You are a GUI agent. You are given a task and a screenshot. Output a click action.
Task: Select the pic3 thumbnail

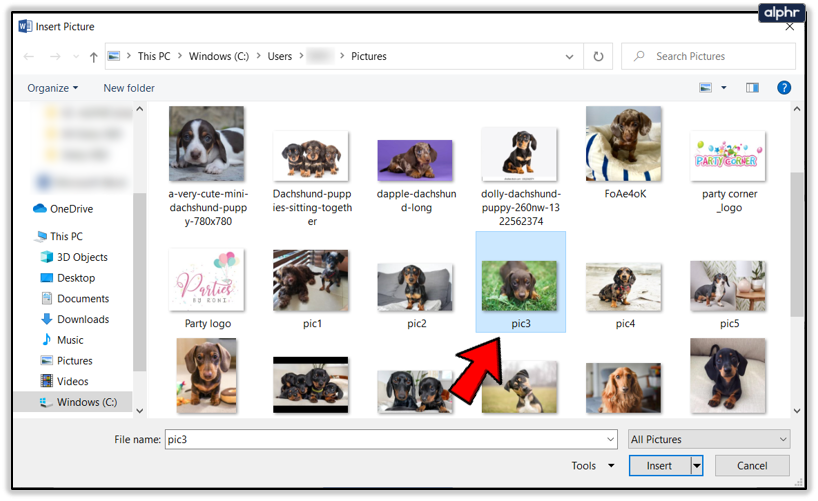(x=520, y=286)
